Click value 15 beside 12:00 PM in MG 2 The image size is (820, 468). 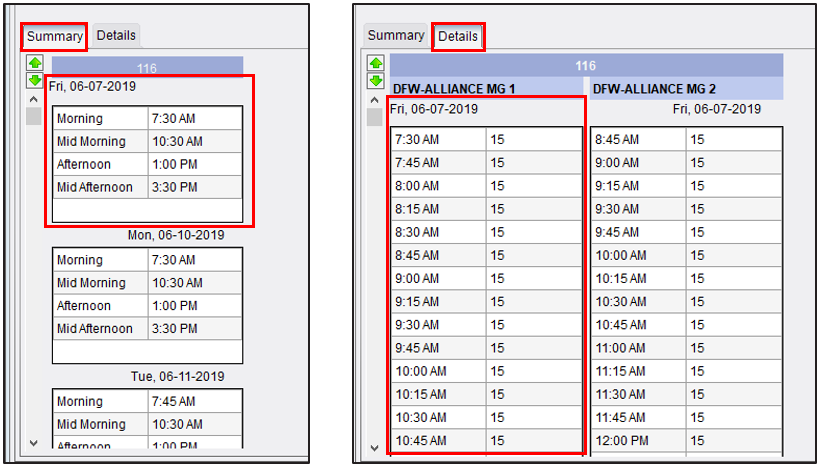pos(698,440)
